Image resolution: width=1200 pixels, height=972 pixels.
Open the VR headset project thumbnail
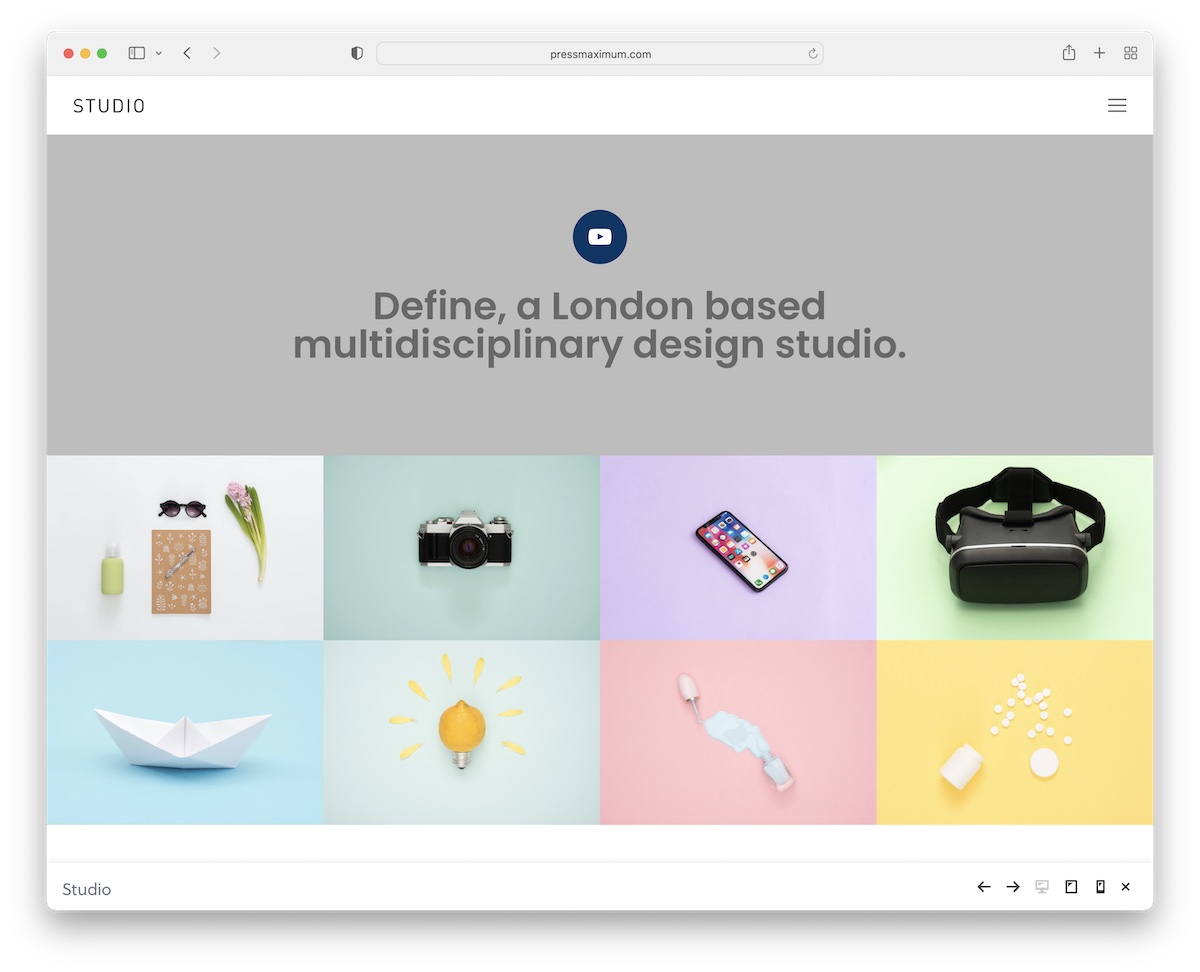[1015, 548]
